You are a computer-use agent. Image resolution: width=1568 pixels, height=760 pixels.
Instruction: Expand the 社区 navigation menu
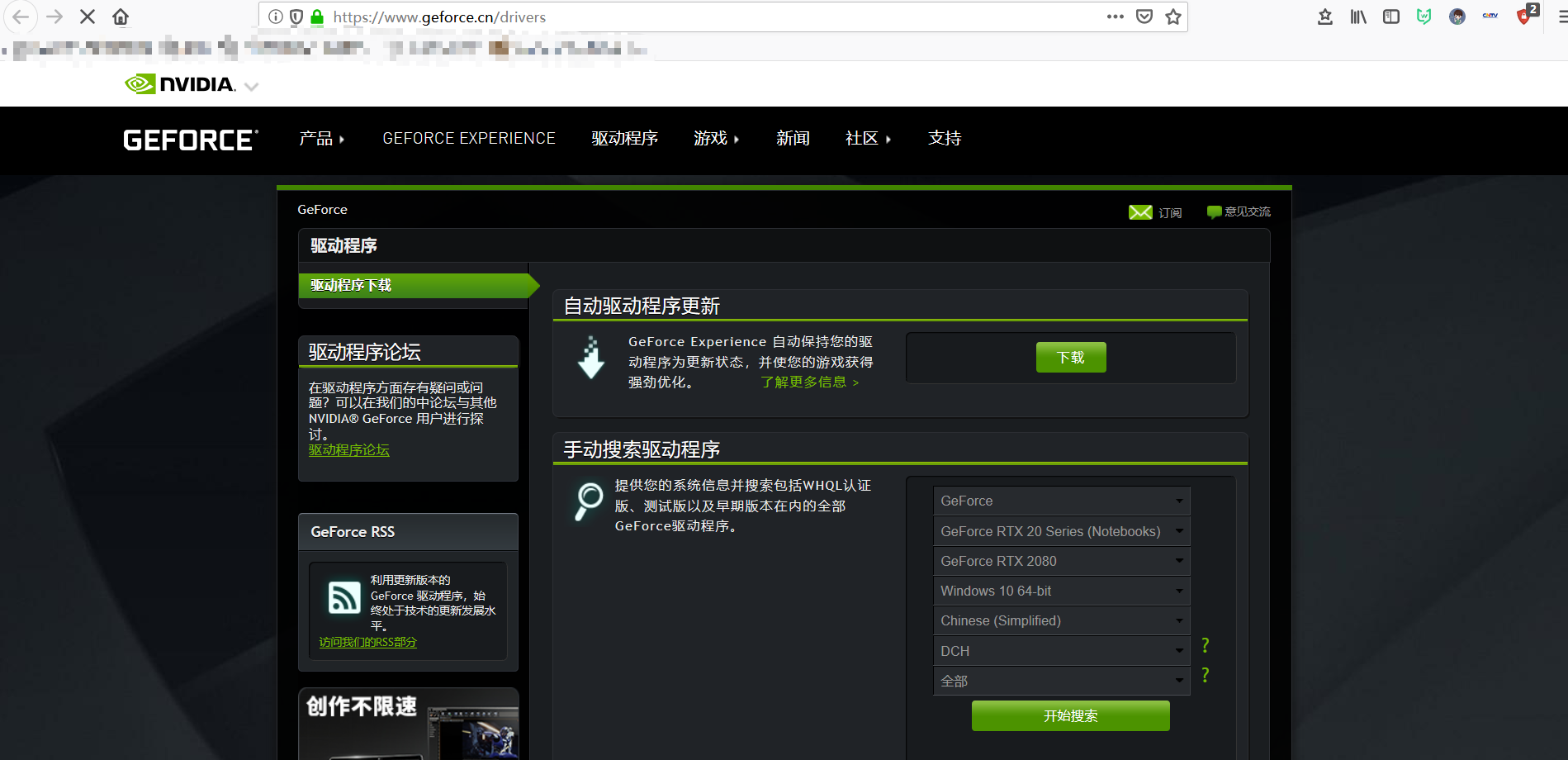[x=868, y=139]
